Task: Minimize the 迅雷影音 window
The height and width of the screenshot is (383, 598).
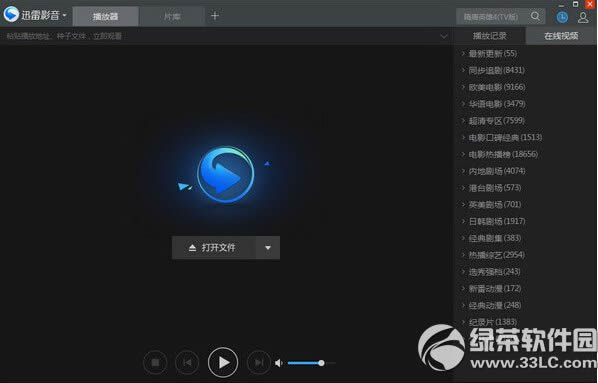Action: pyautogui.click(x=561, y=5)
